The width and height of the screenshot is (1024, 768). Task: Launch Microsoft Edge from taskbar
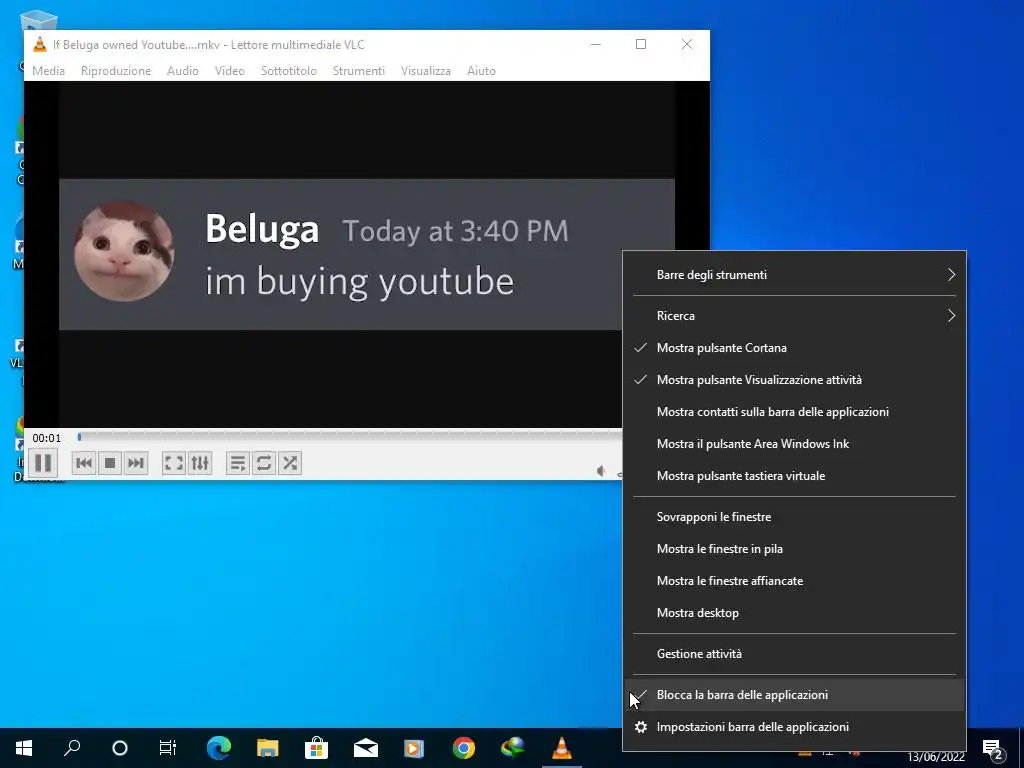[219, 748]
